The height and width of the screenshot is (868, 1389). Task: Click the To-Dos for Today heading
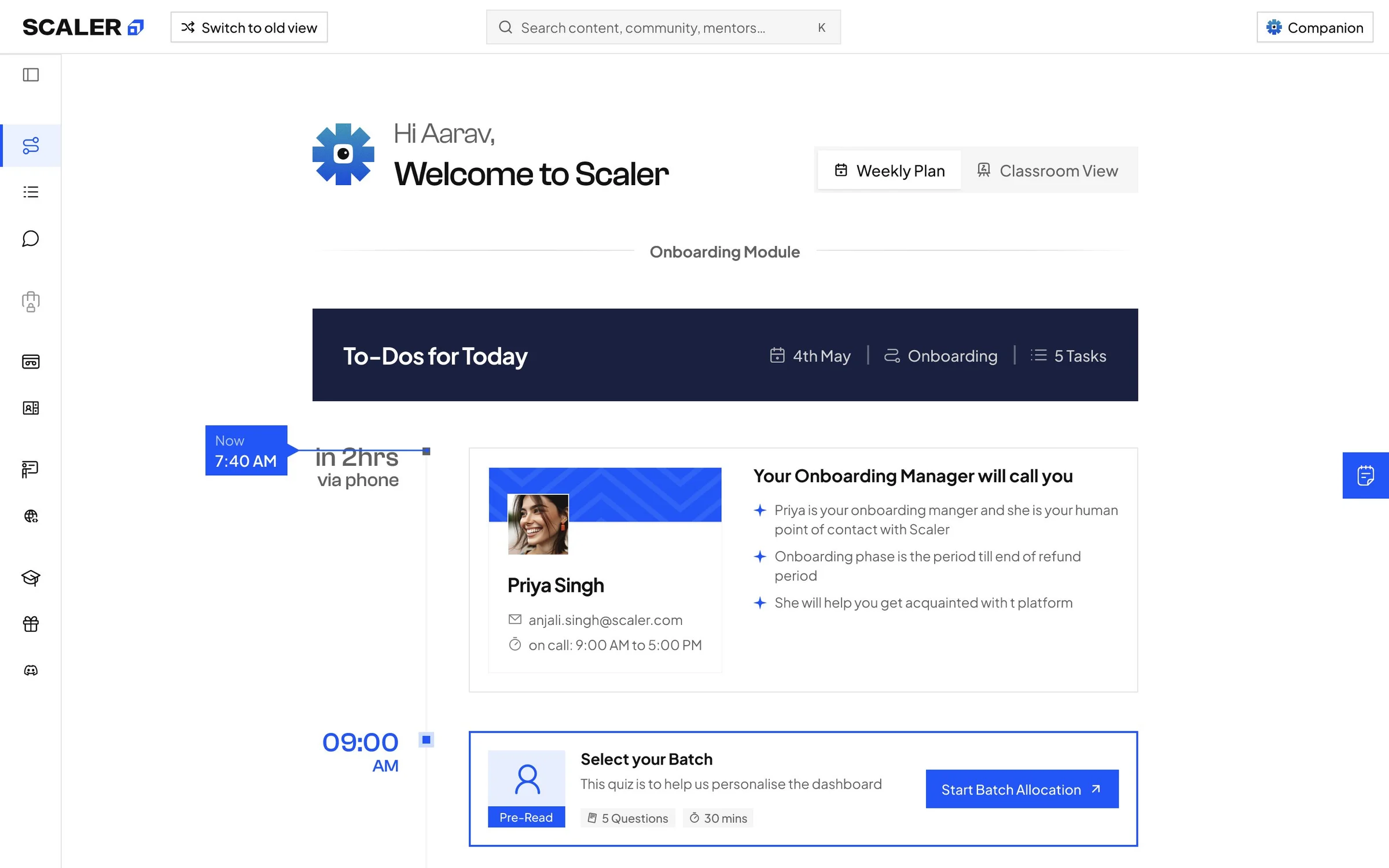click(435, 356)
